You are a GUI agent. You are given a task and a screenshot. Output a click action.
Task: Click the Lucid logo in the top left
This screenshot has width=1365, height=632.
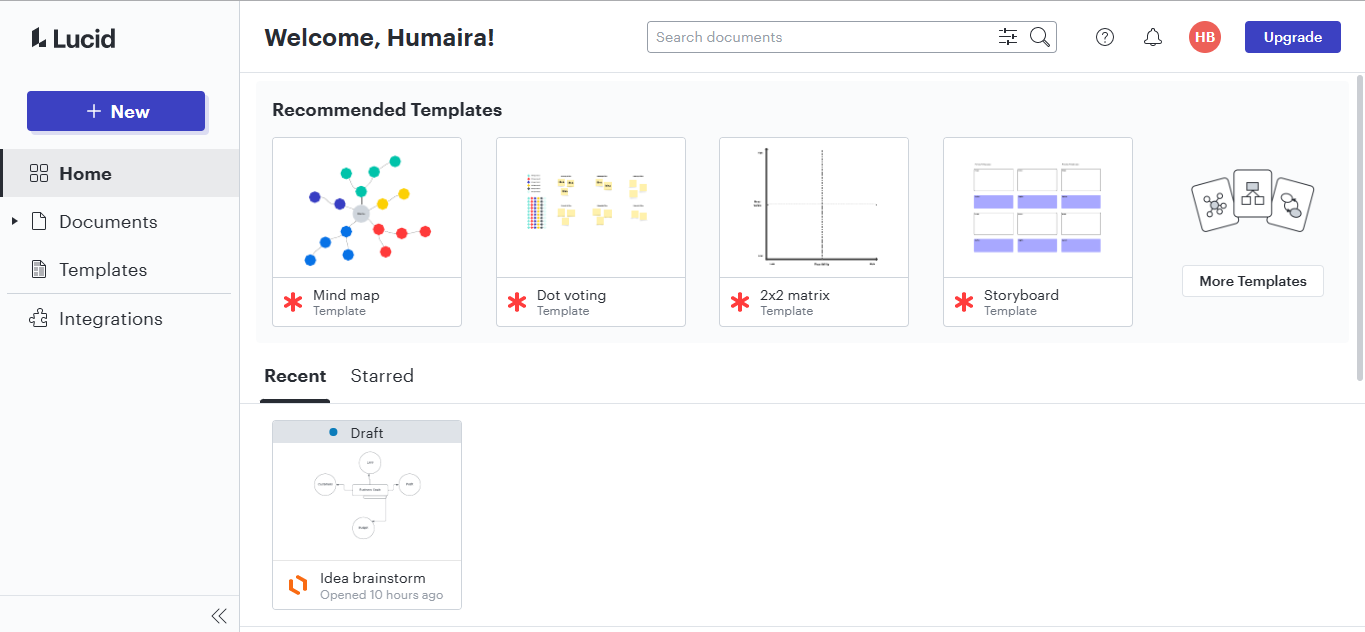pyautogui.click(x=72, y=37)
